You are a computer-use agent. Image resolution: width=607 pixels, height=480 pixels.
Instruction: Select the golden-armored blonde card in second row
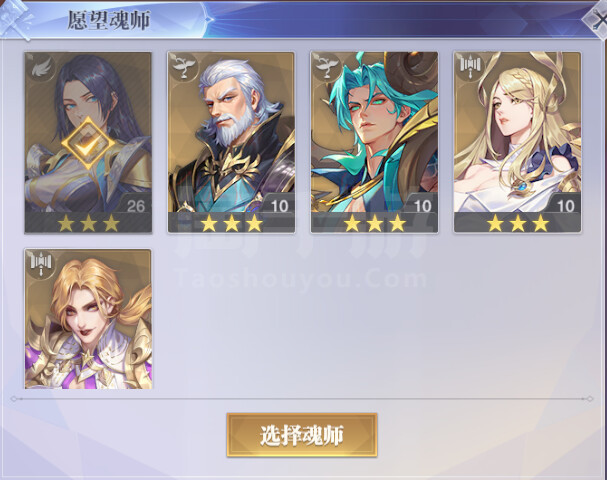pos(88,319)
